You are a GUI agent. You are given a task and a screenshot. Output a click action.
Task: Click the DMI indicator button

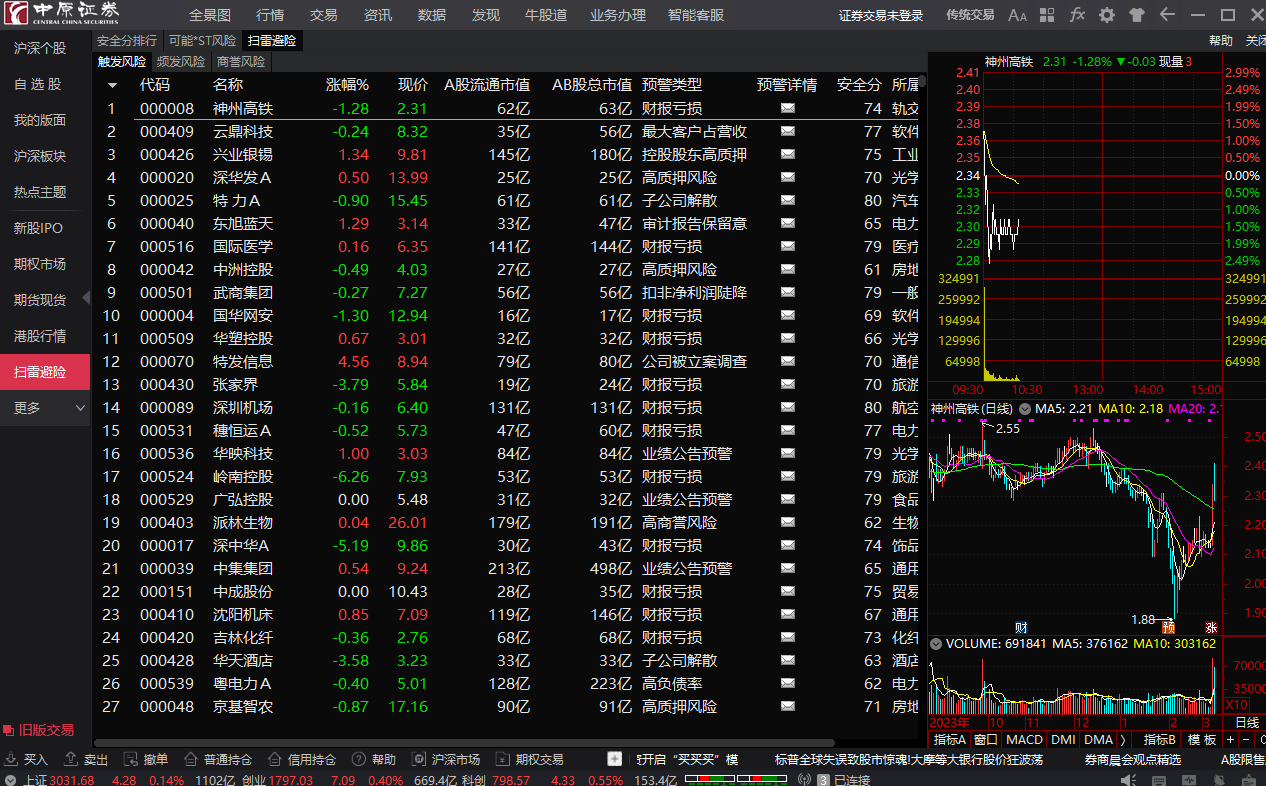point(1063,740)
